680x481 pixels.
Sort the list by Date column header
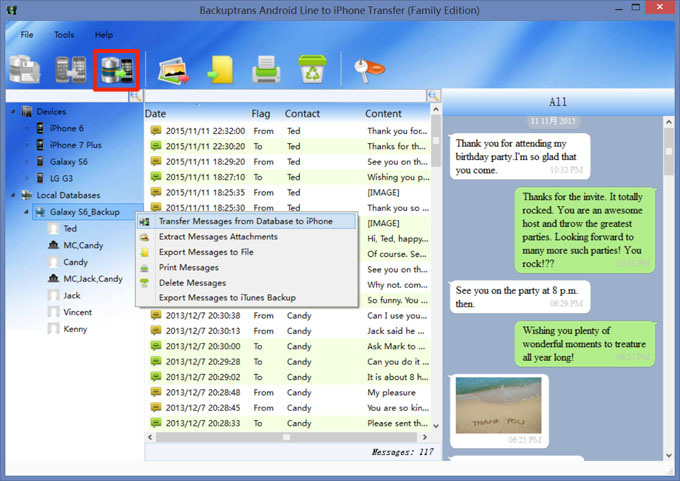point(155,114)
